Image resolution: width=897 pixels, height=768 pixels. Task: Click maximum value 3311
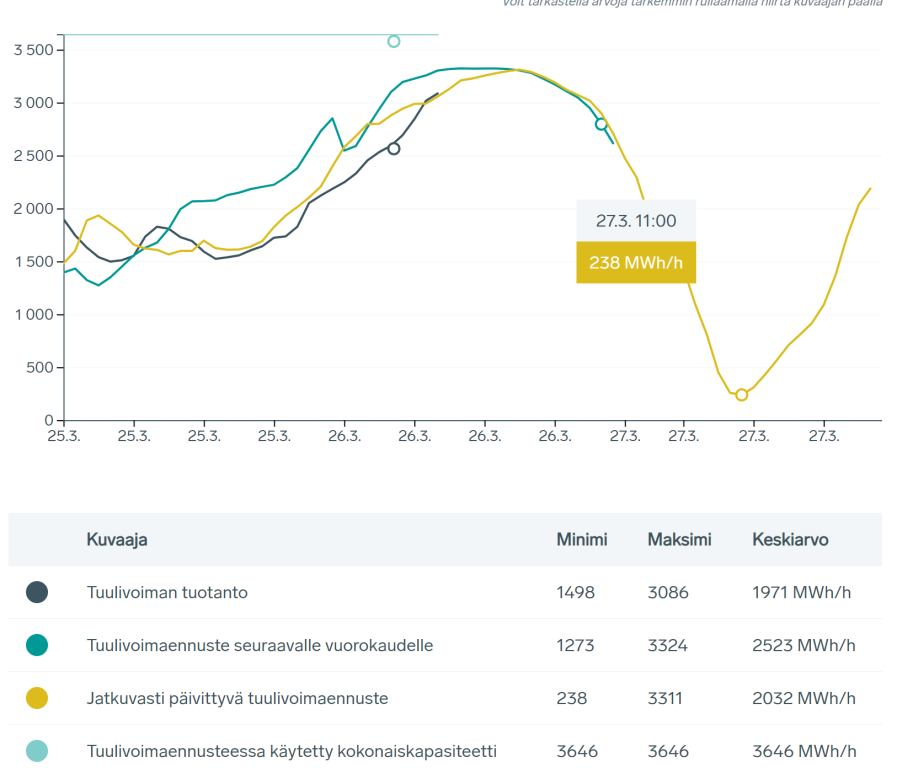coord(665,698)
